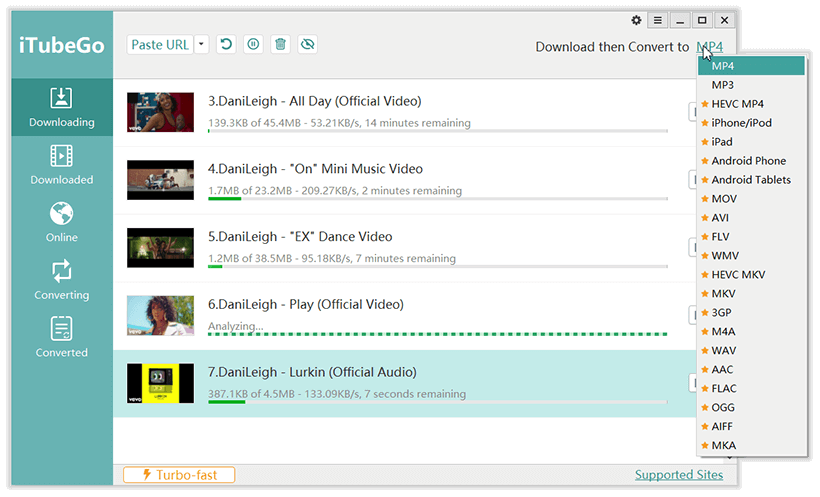Click the Paste URL button
This screenshot has width=820, height=497.
pyautogui.click(x=160, y=44)
